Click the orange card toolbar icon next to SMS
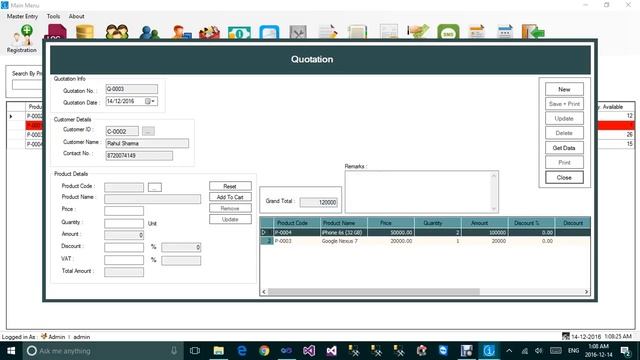Image resolution: width=640 pixels, height=360 pixels. pyautogui.click(x=477, y=32)
